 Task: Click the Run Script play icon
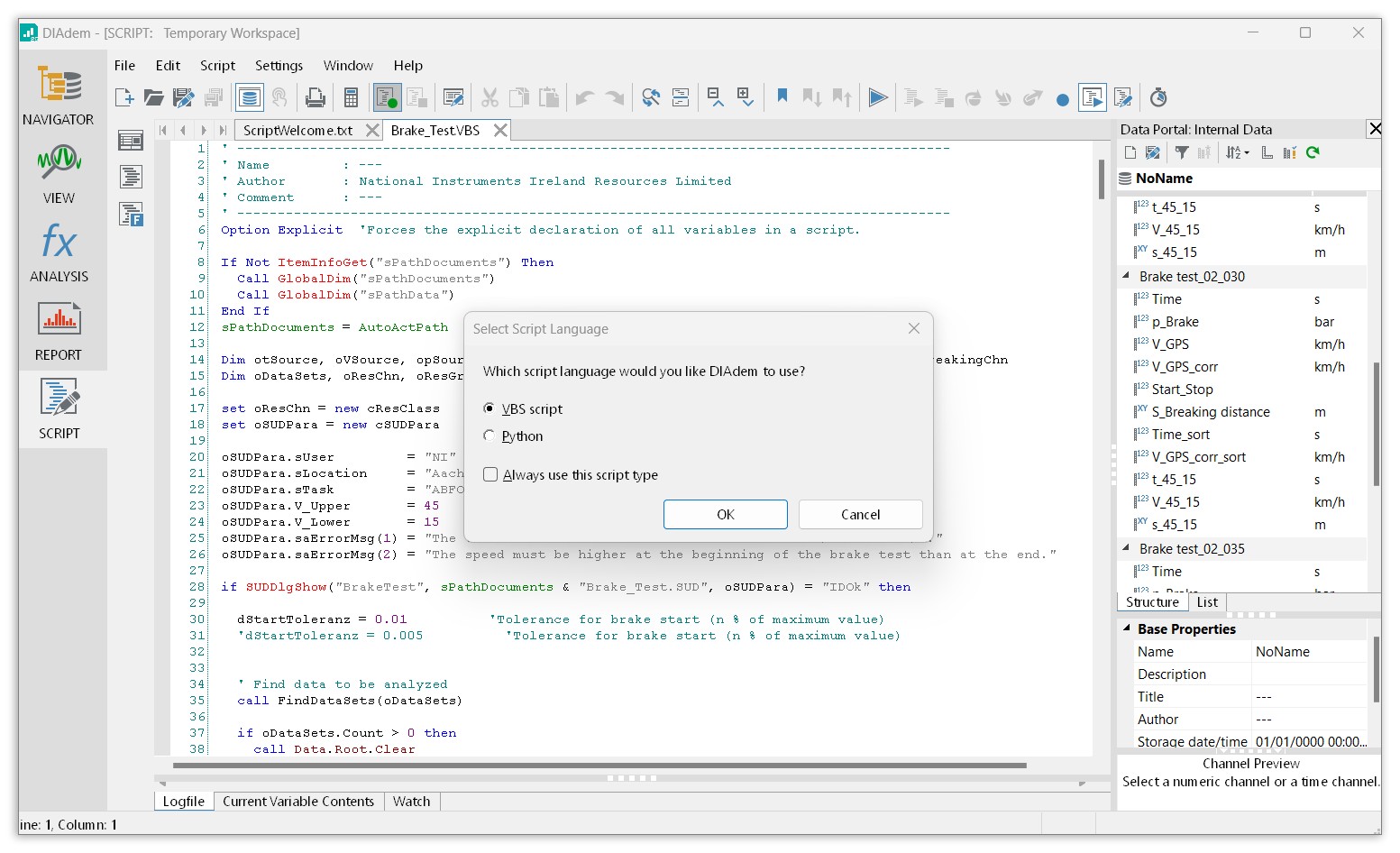(x=877, y=97)
